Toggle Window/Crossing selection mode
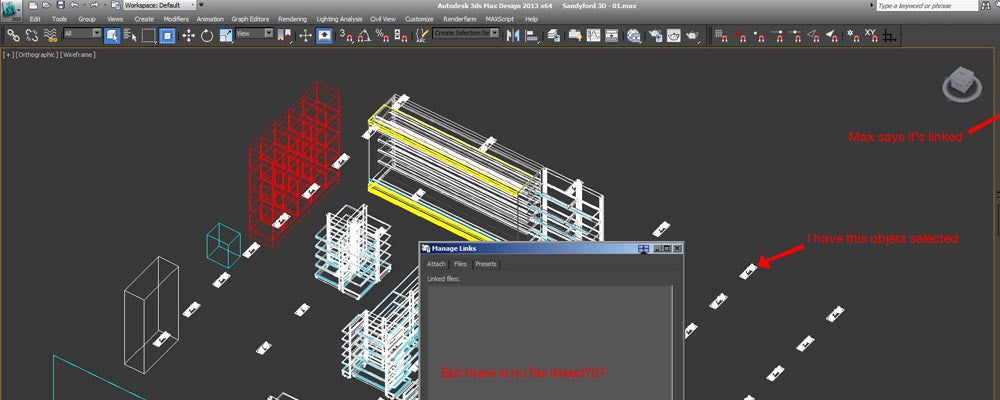 (x=168, y=35)
